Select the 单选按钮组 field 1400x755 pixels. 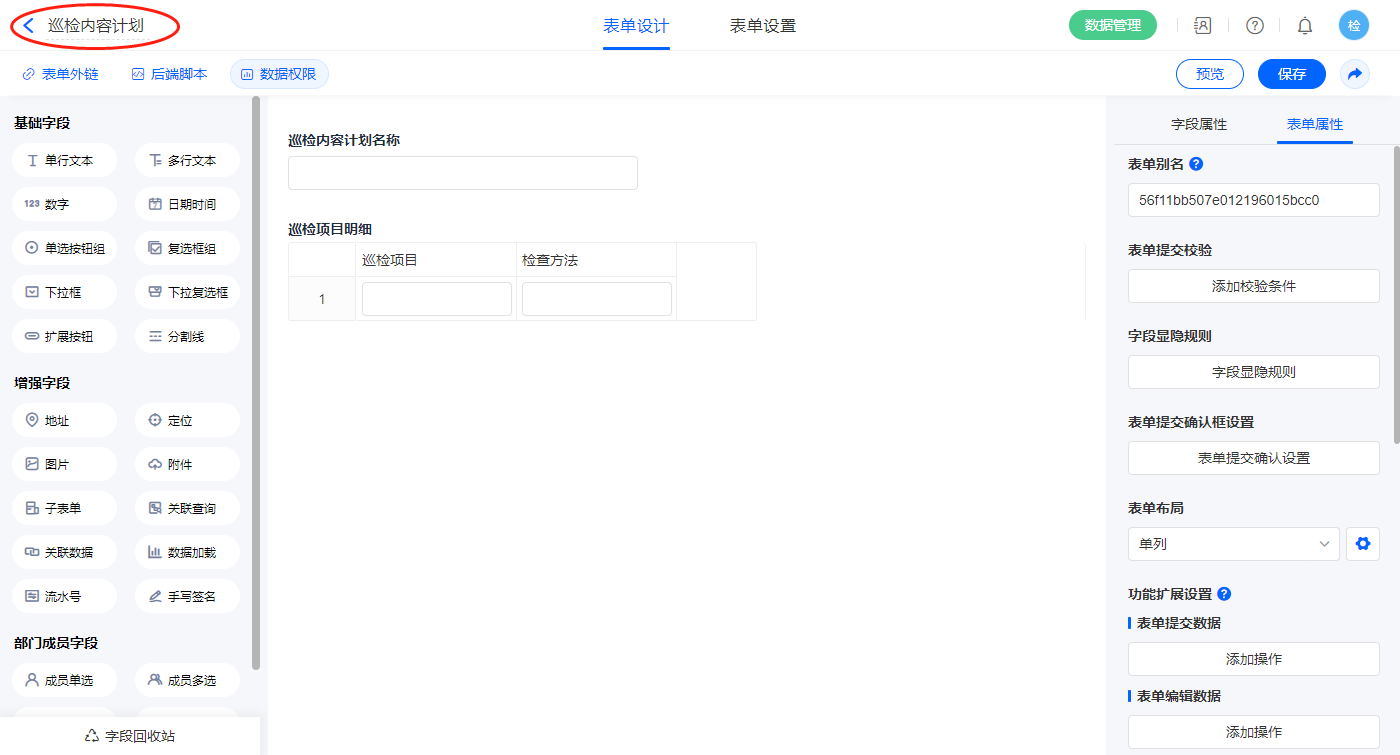tap(65, 248)
